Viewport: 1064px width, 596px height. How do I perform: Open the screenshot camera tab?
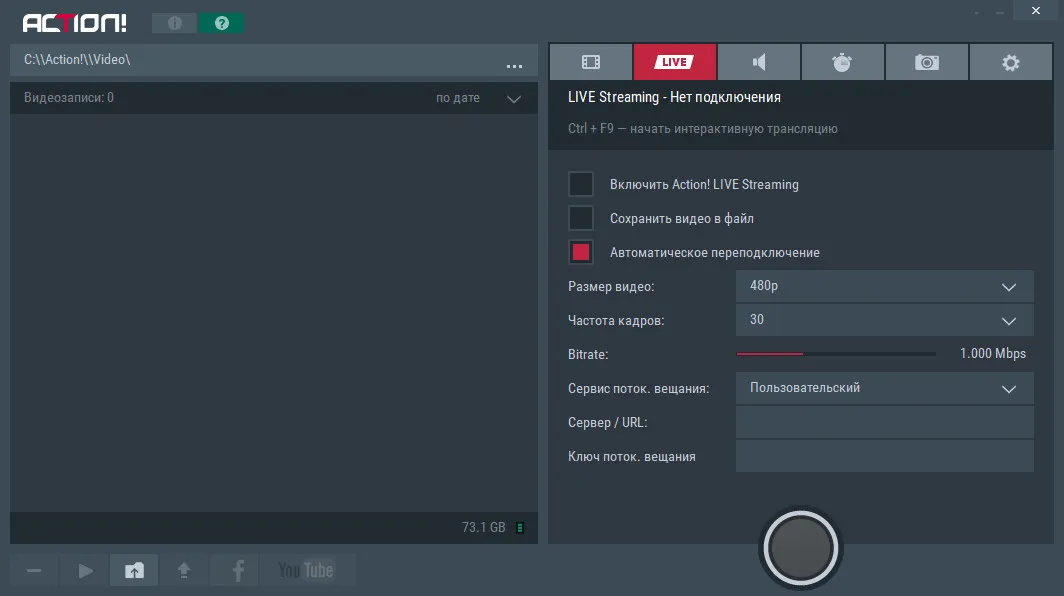point(926,62)
